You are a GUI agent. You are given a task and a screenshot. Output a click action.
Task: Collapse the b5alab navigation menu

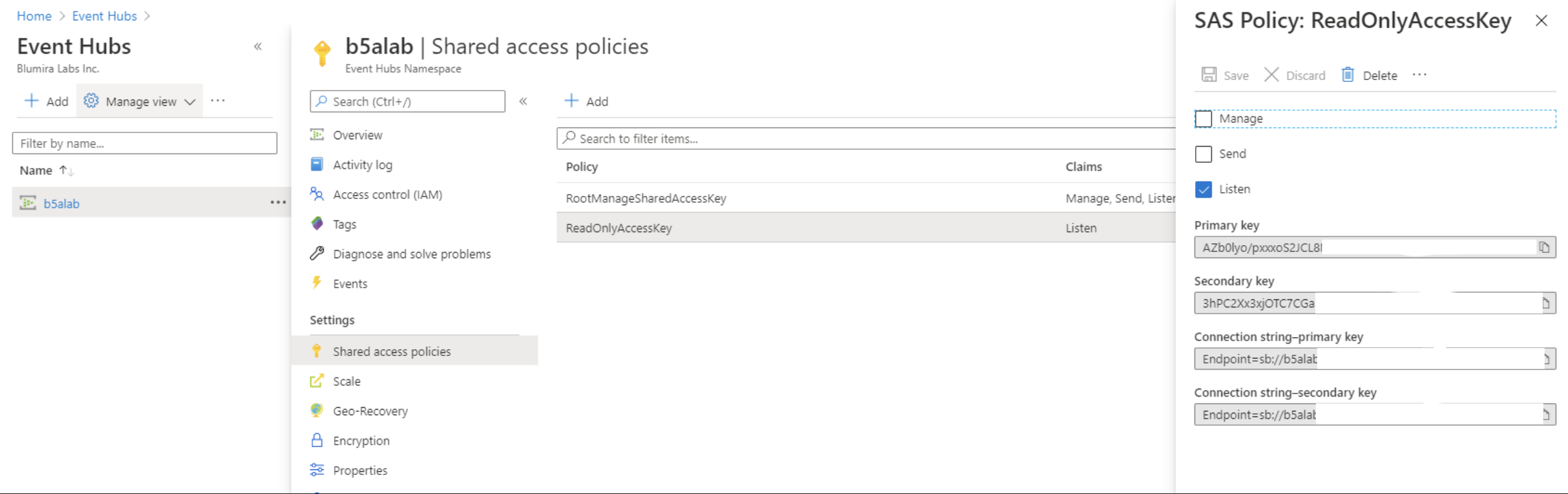click(523, 102)
